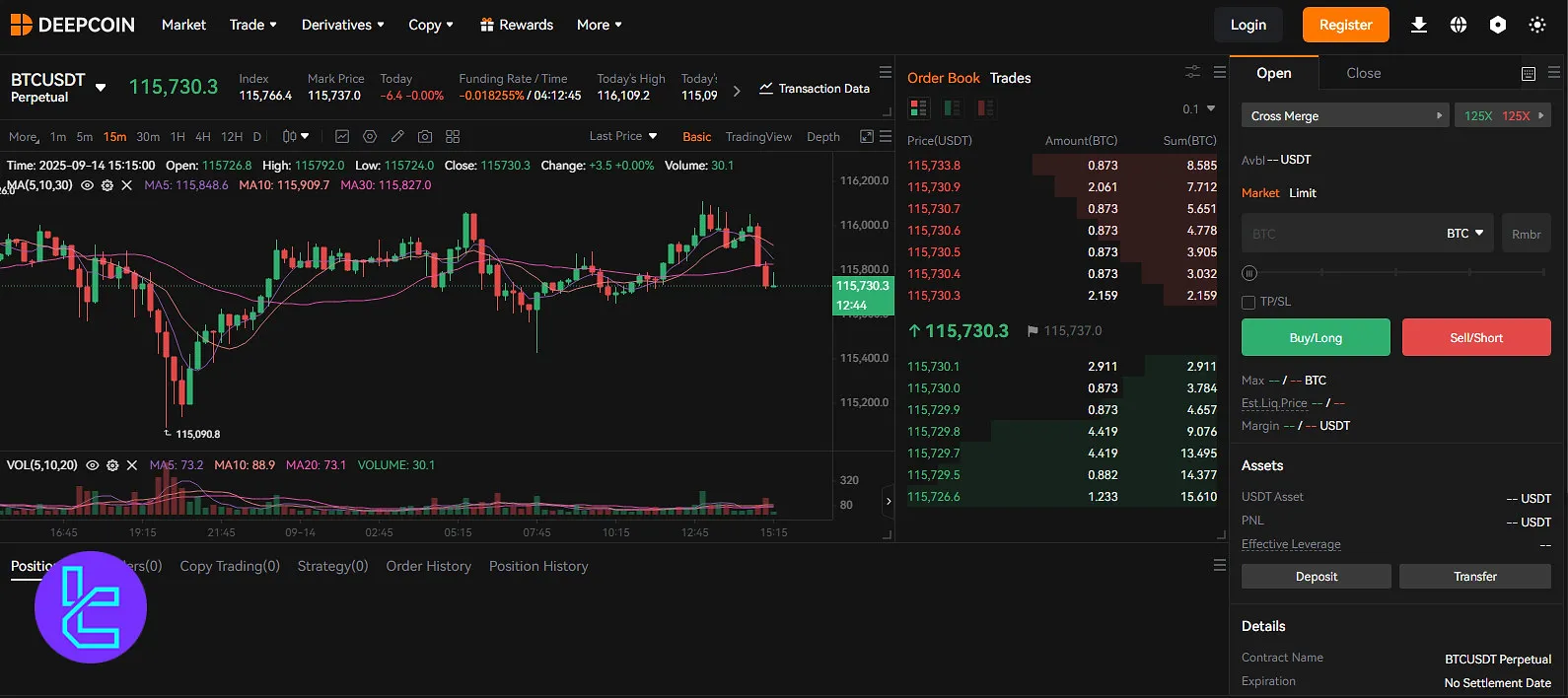The width and height of the screenshot is (1568, 698).
Task: Switch to the Close tab
Action: pos(1364,73)
